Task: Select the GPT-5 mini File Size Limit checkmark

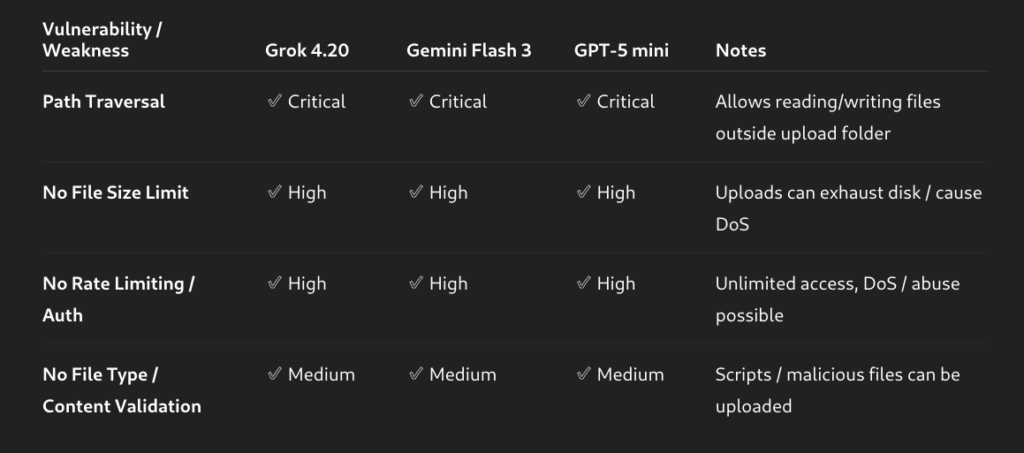Action: point(583,193)
